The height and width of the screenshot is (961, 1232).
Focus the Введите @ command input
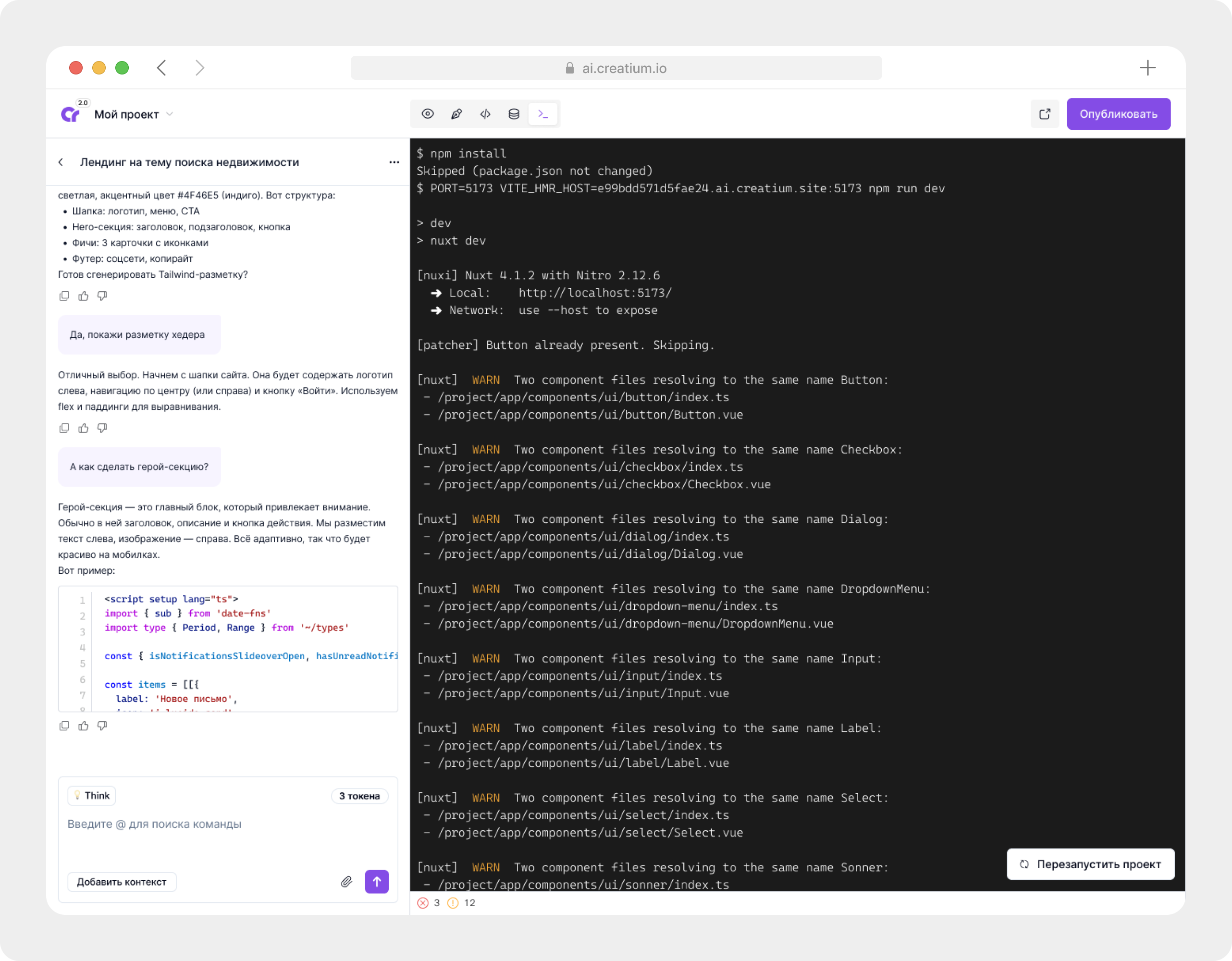coord(228,824)
